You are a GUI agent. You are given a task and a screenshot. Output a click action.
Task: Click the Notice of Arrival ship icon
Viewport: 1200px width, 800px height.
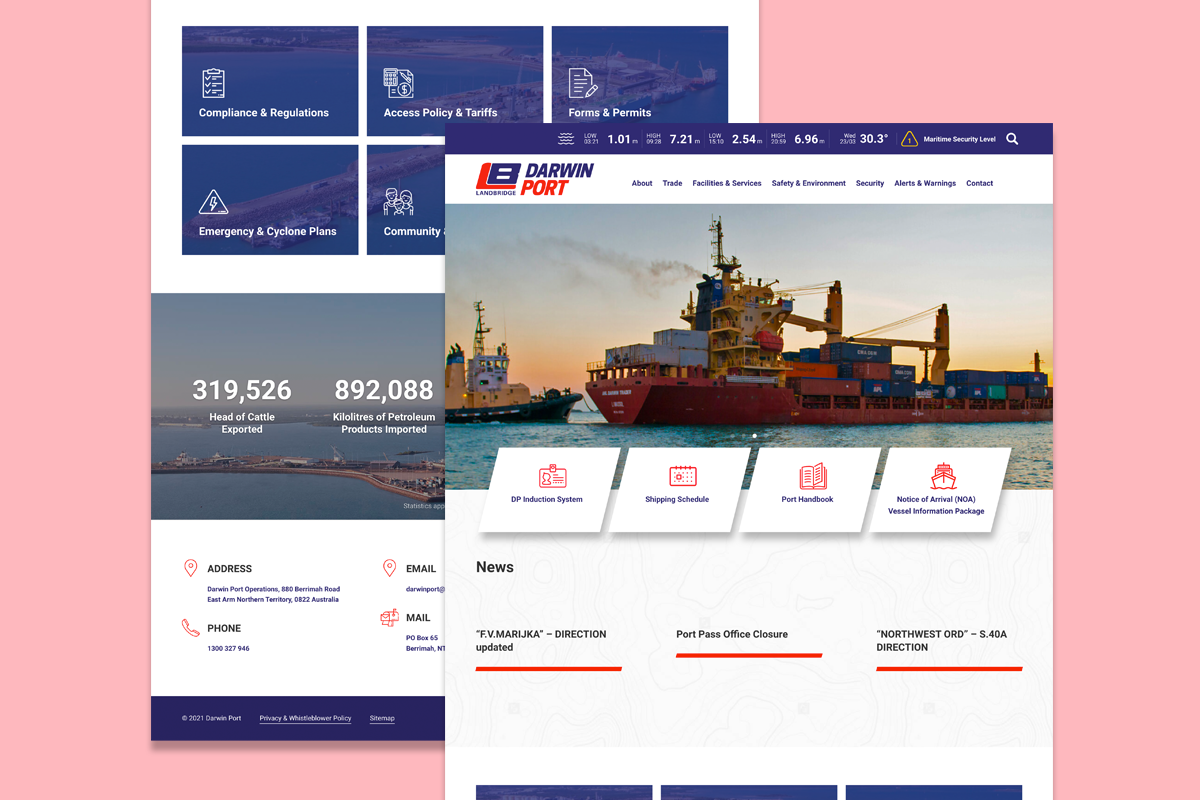(943, 476)
